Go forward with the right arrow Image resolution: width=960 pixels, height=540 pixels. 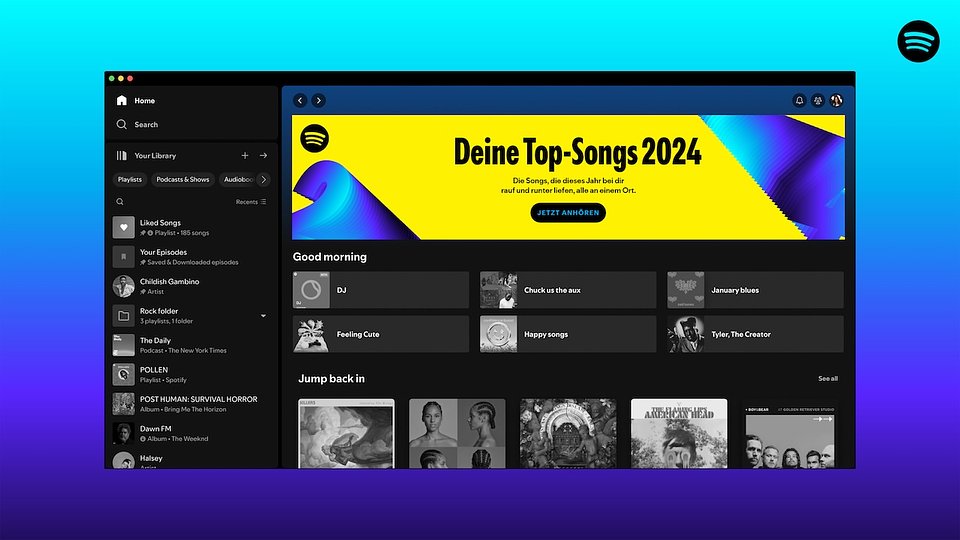point(318,101)
